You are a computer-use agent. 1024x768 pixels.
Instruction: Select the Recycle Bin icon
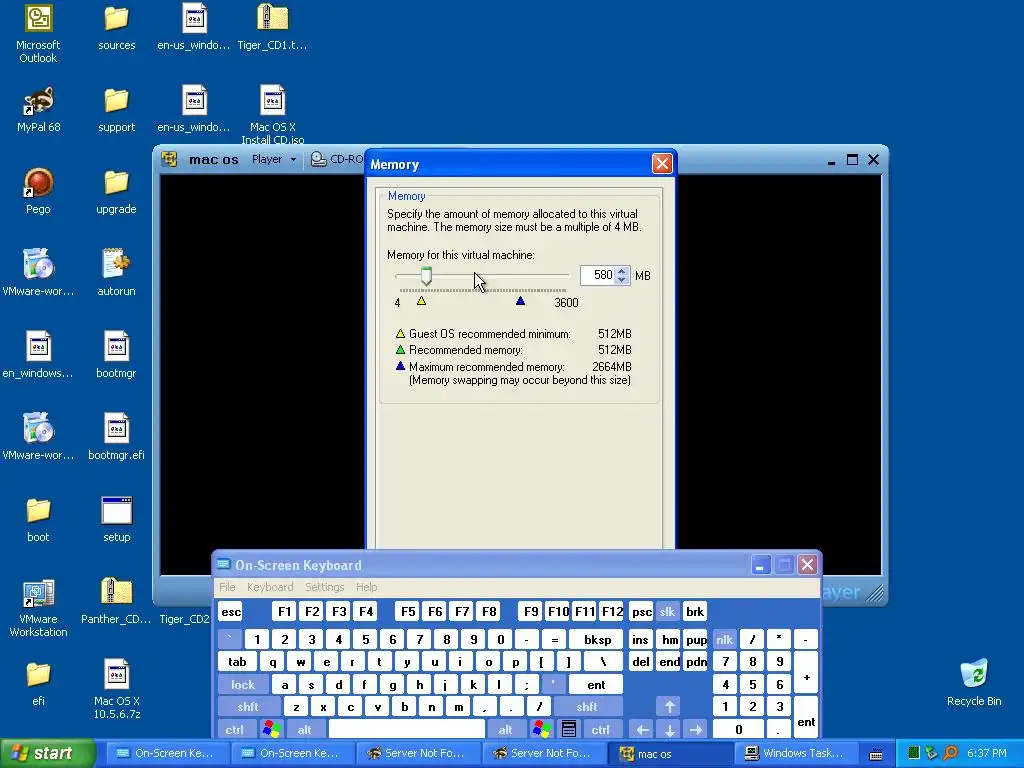[974, 683]
